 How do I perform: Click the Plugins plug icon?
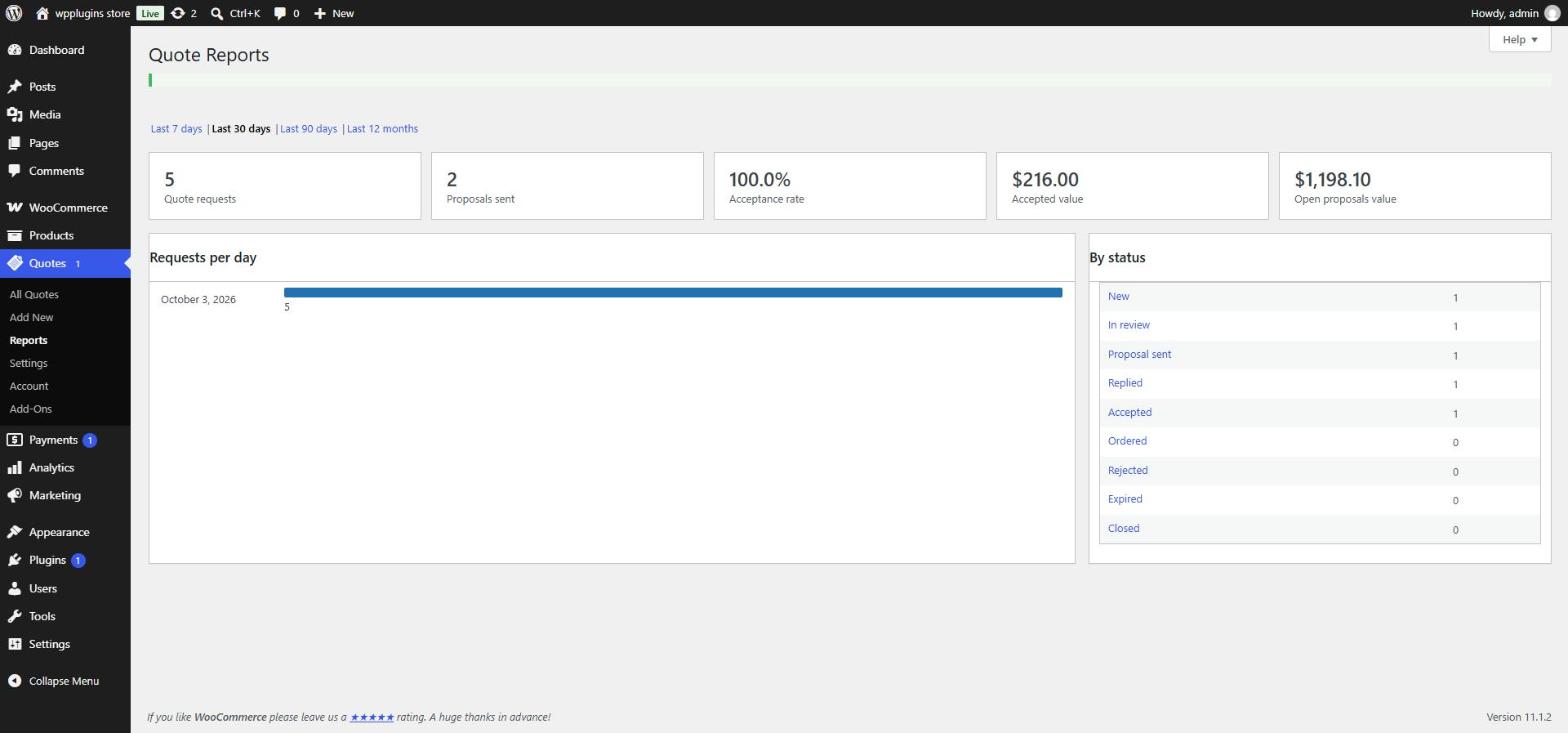(x=15, y=560)
